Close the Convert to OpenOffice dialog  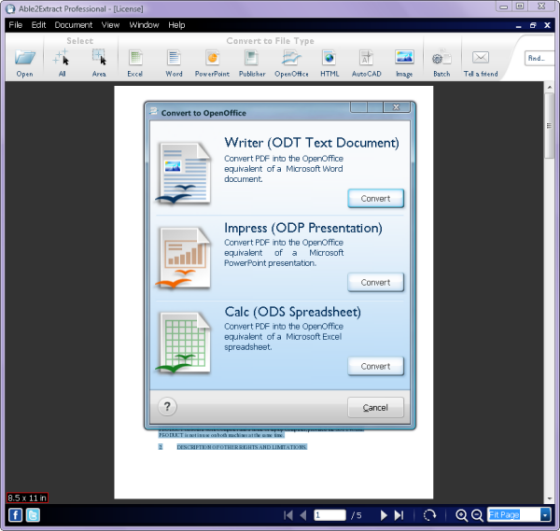(x=396, y=107)
